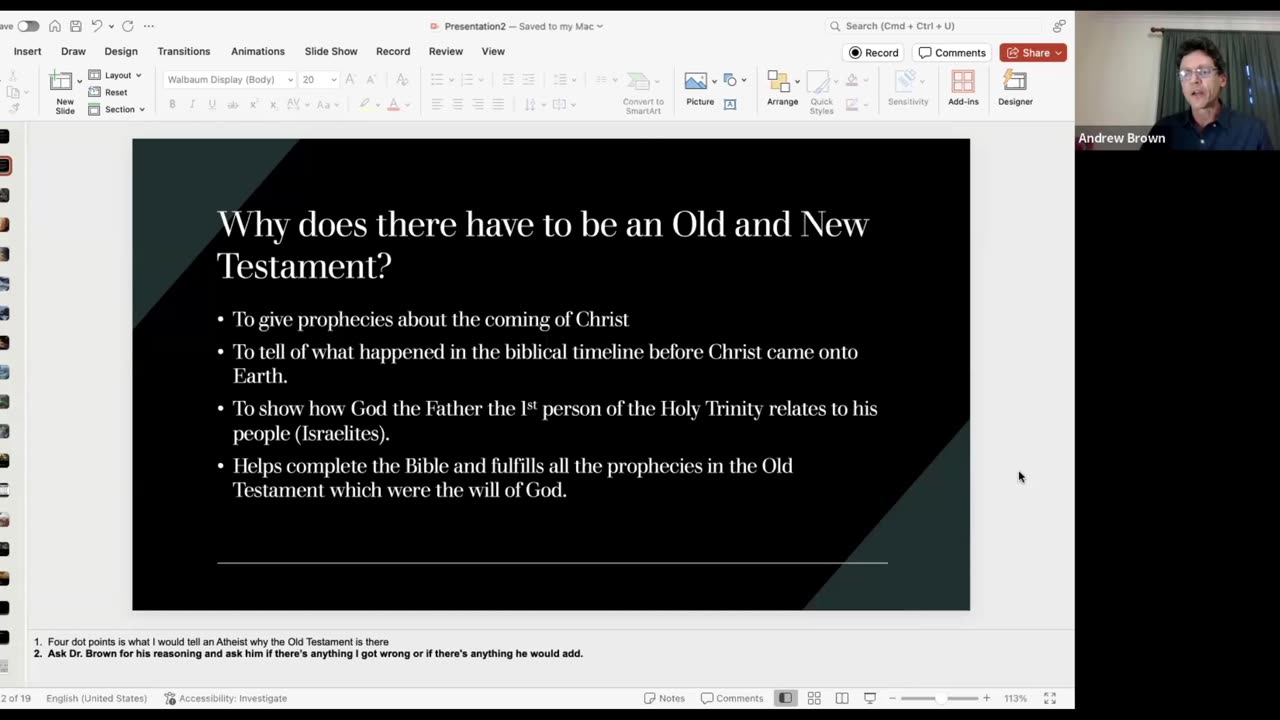Click the text highlight color pen

(364, 105)
